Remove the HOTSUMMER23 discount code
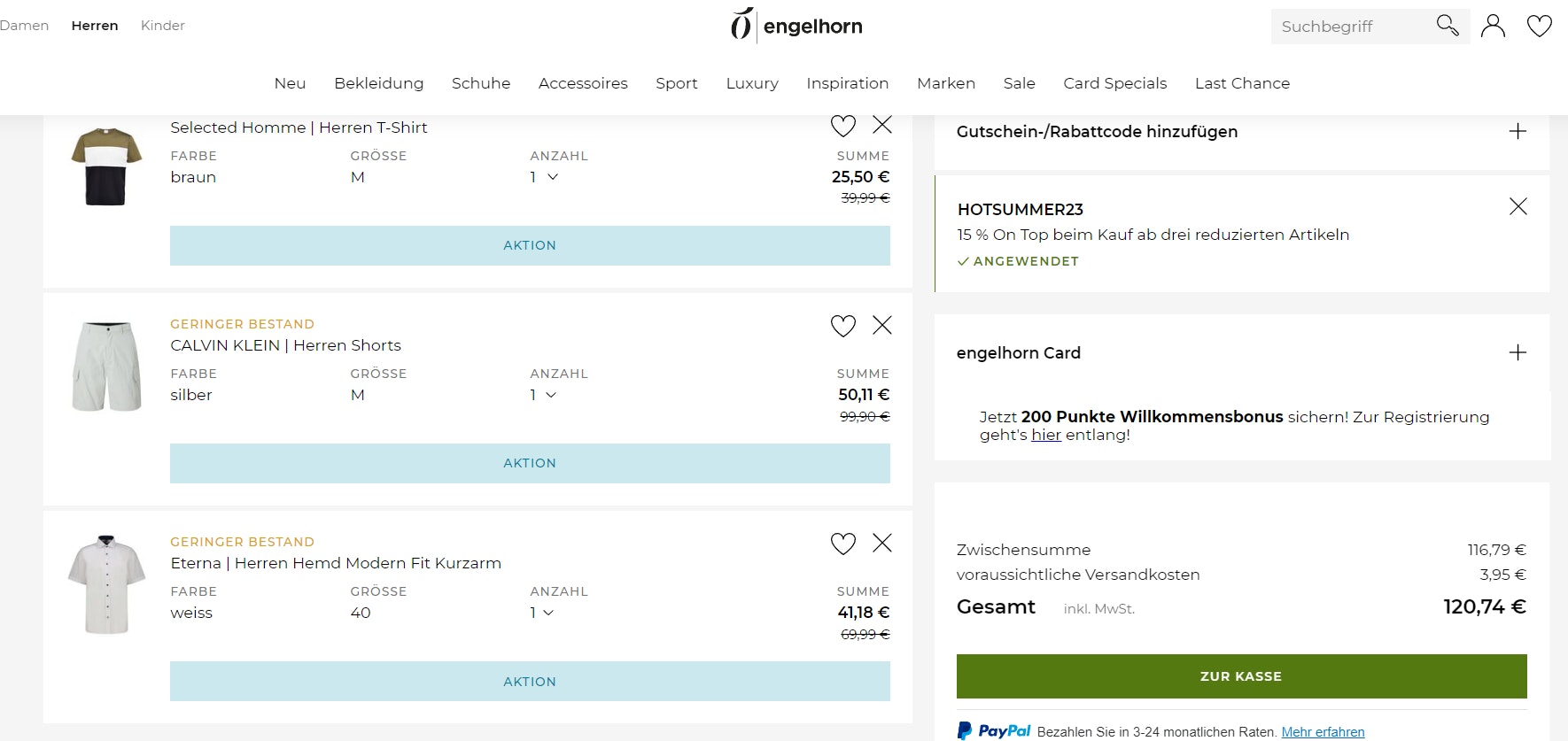This screenshot has height=741, width=1568. pos(1518,206)
